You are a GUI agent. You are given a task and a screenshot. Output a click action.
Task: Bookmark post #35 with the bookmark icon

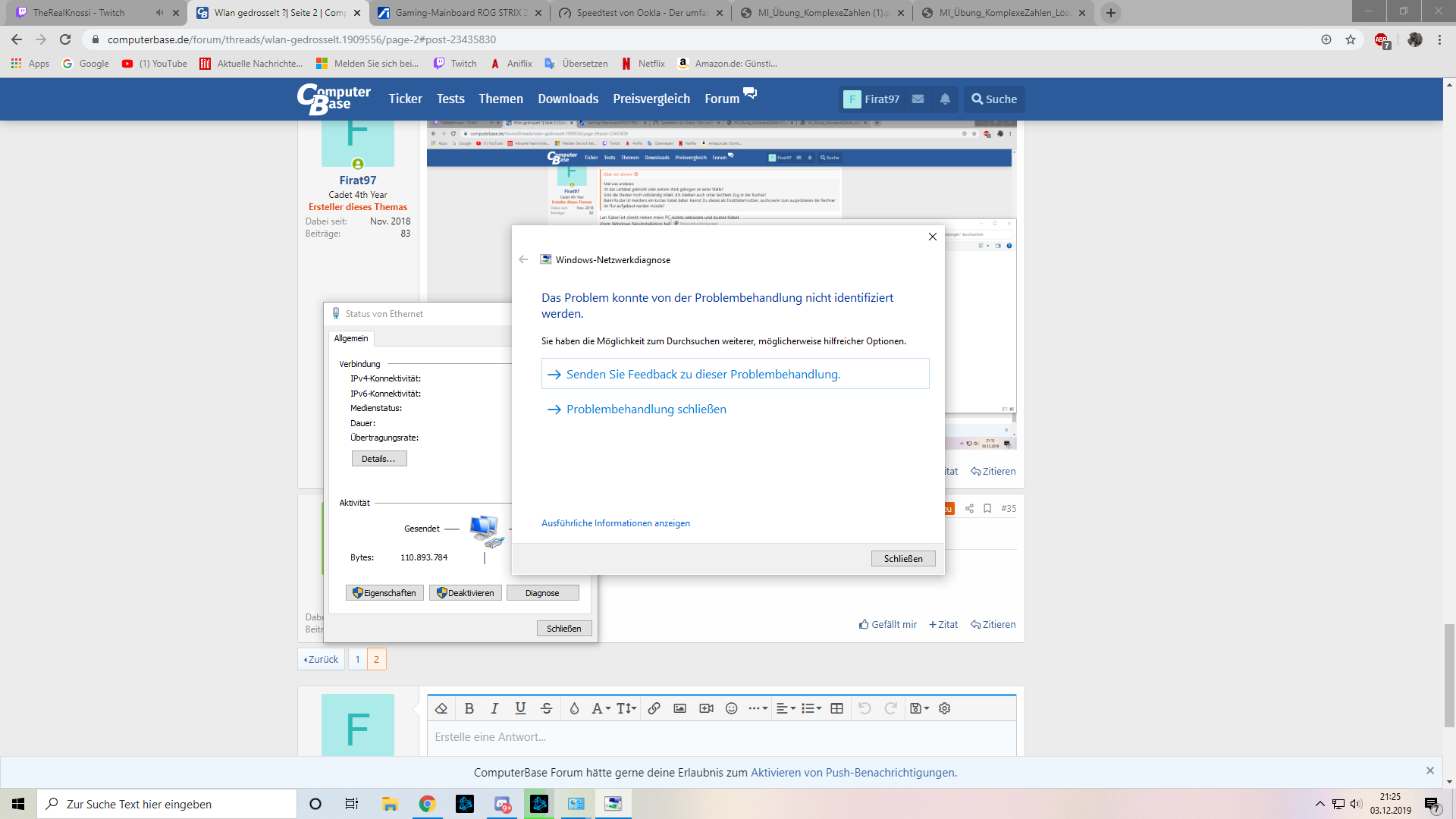(x=987, y=509)
